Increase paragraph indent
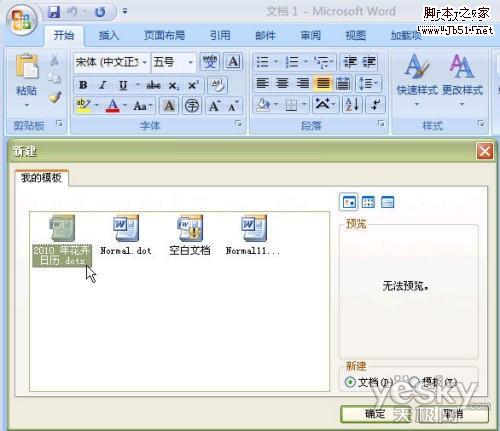This screenshot has height=431, width=500. (x=369, y=62)
